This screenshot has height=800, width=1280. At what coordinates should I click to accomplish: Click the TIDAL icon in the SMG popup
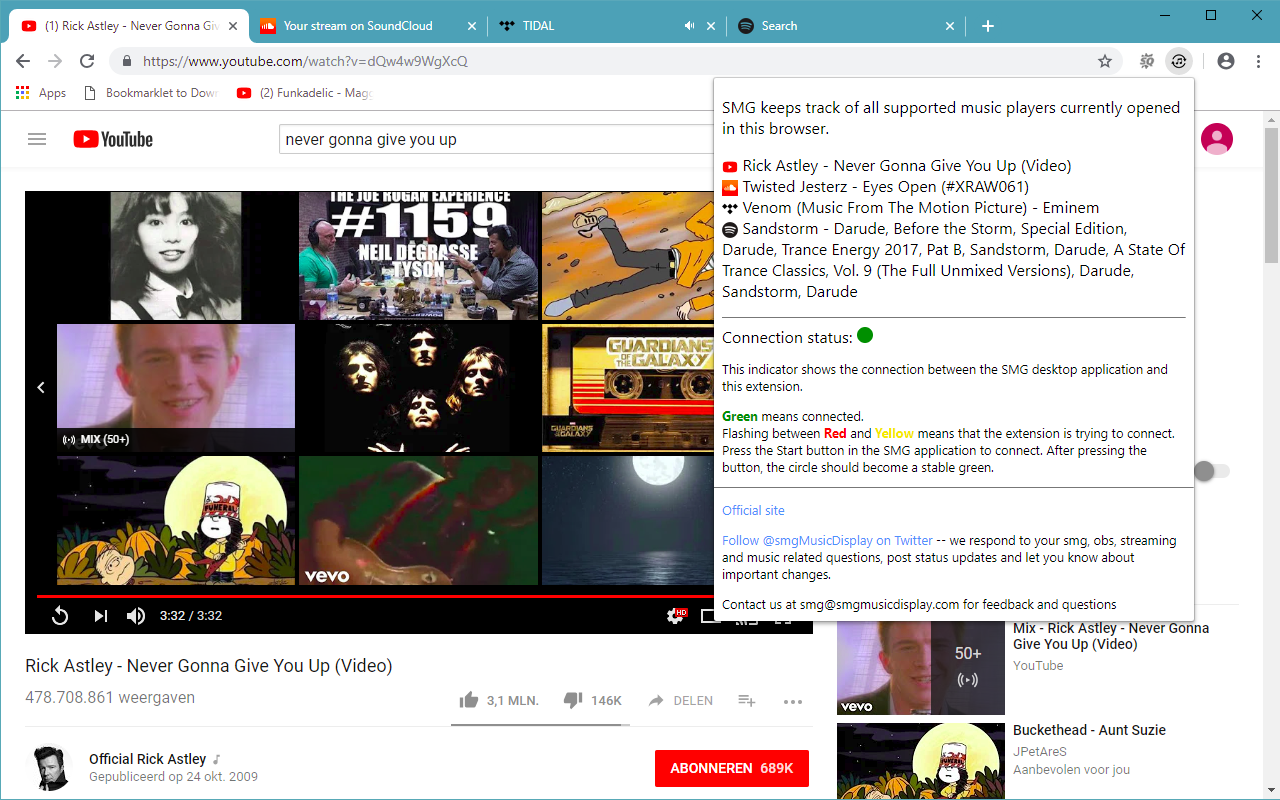(730, 208)
